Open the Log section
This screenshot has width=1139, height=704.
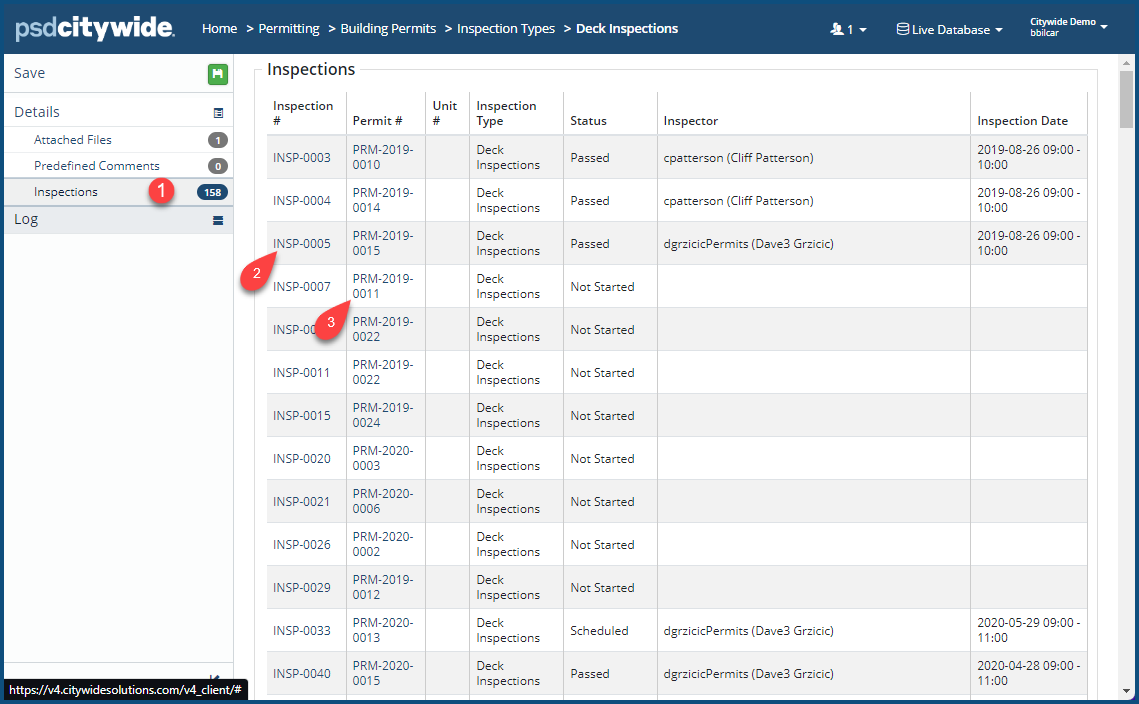118,219
